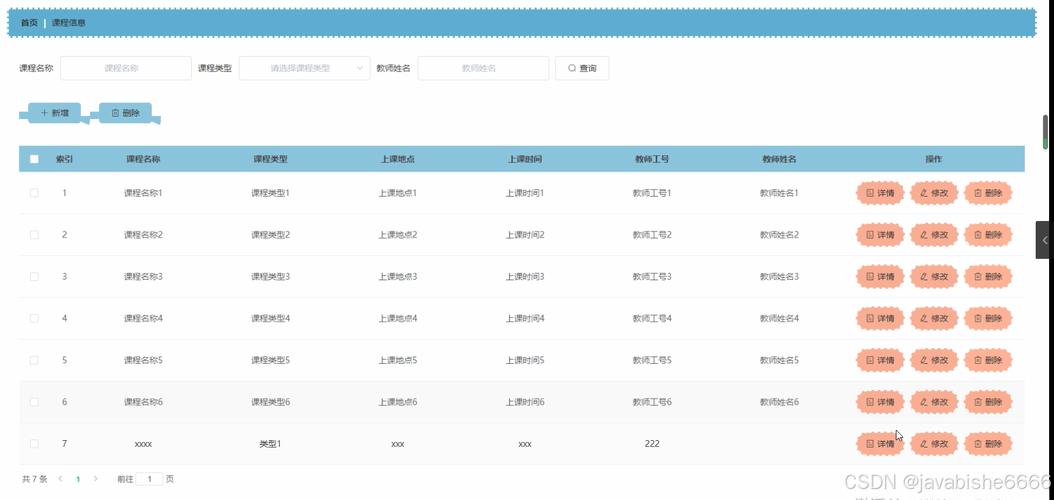Check the checkbox for row 7
Viewport: 1054px width, 500px height.
(x=34, y=444)
